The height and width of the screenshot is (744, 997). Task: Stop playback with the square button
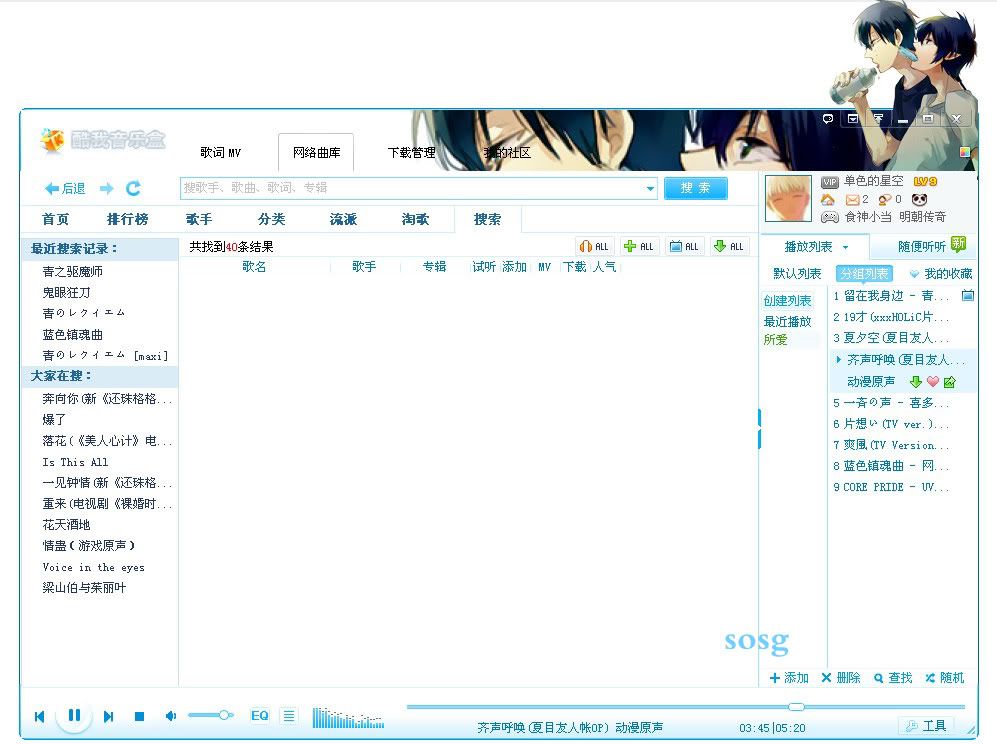(140, 716)
